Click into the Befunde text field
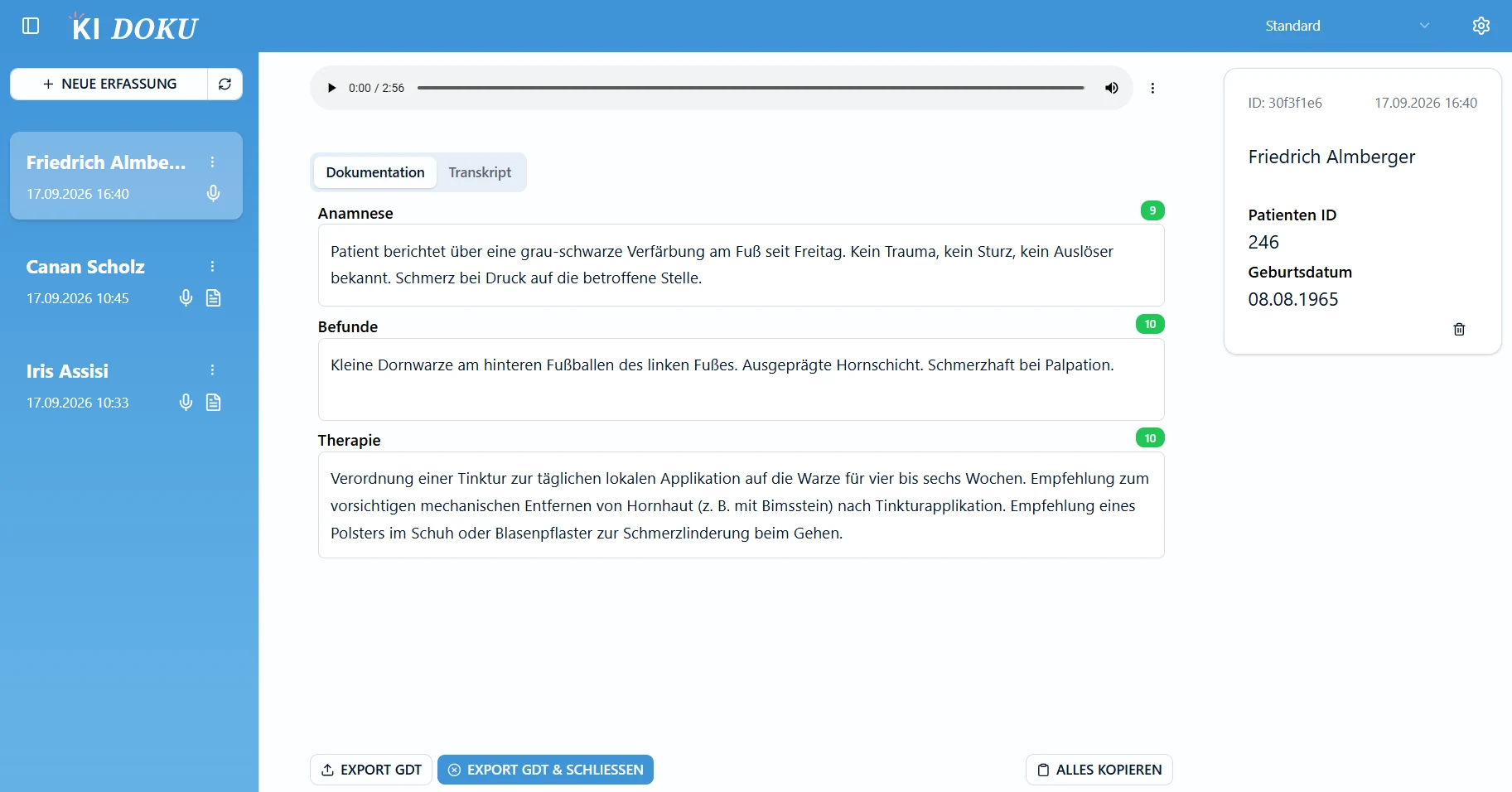1512x792 pixels. coord(742,379)
